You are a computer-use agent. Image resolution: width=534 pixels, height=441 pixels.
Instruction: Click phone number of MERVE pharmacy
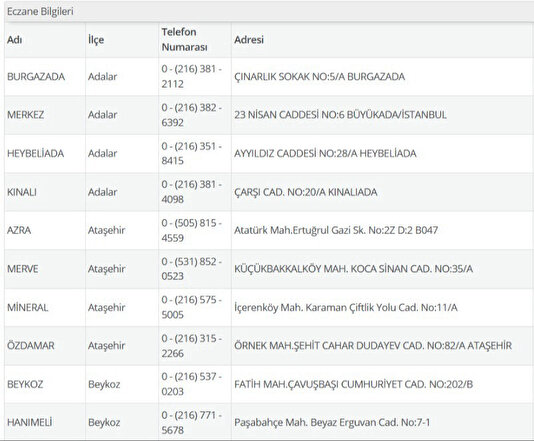coord(191,269)
